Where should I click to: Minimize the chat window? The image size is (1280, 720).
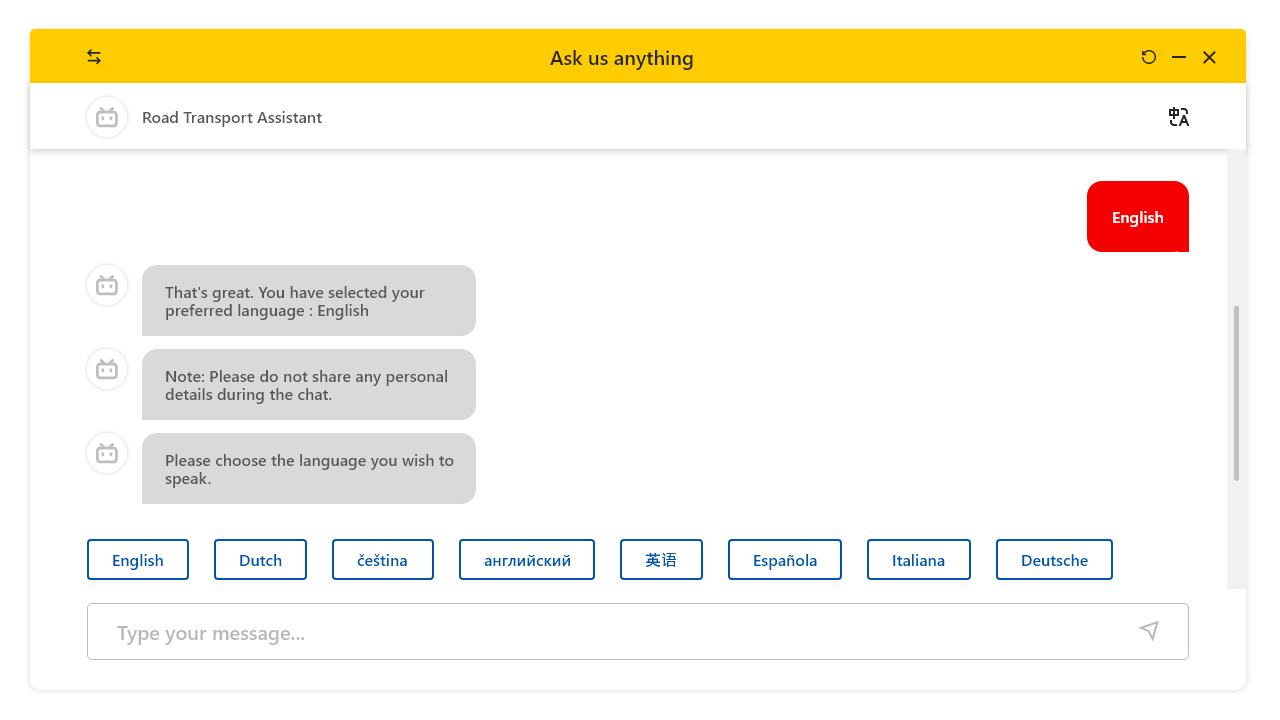(1179, 57)
